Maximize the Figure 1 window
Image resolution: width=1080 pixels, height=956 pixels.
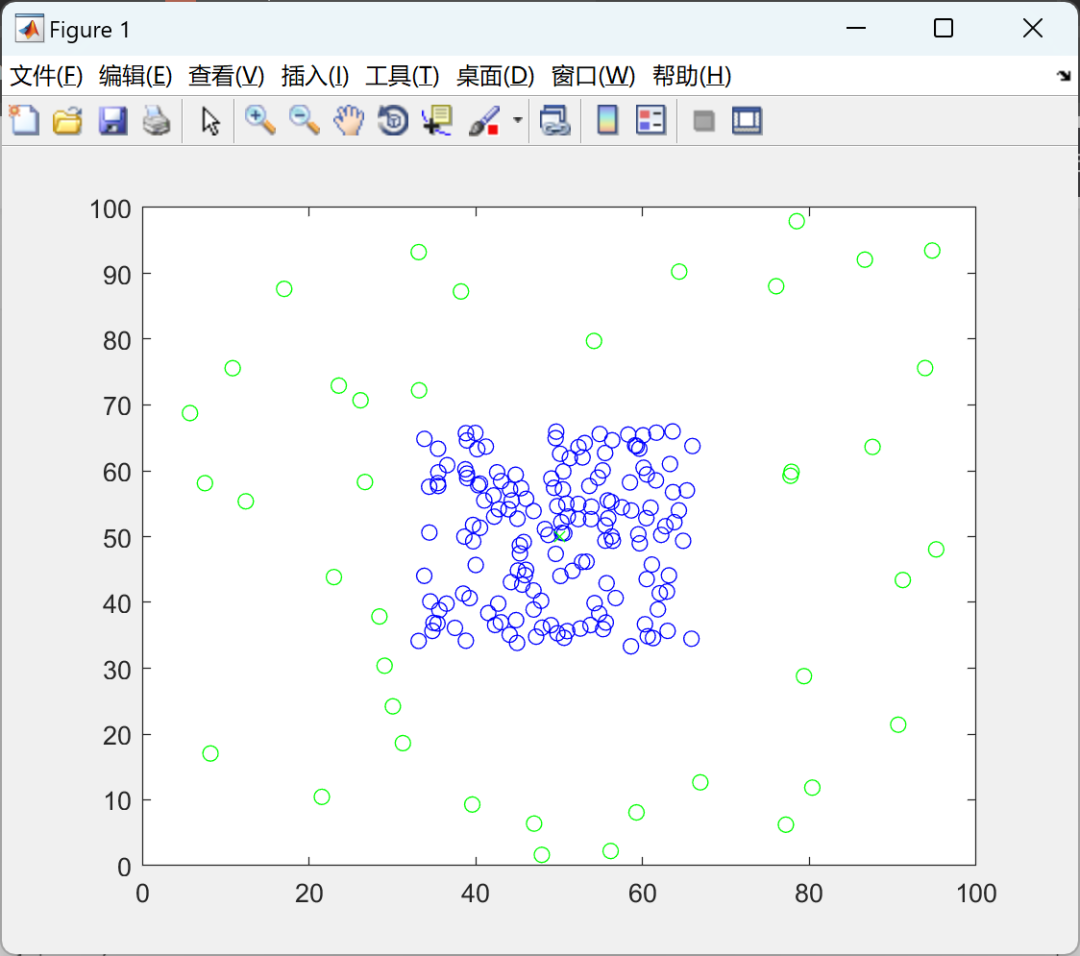(x=943, y=28)
